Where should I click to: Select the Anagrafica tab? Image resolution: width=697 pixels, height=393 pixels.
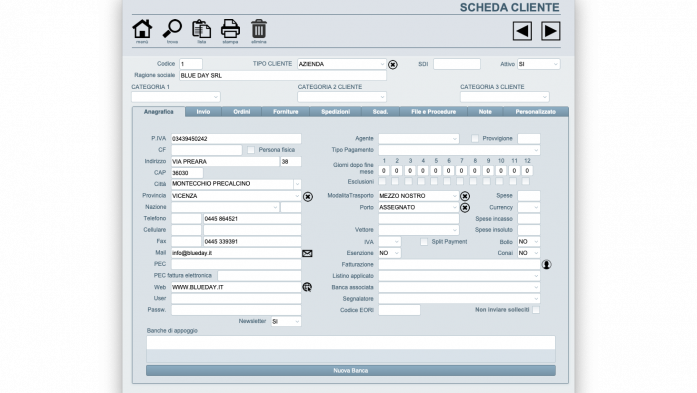[x=159, y=112]
